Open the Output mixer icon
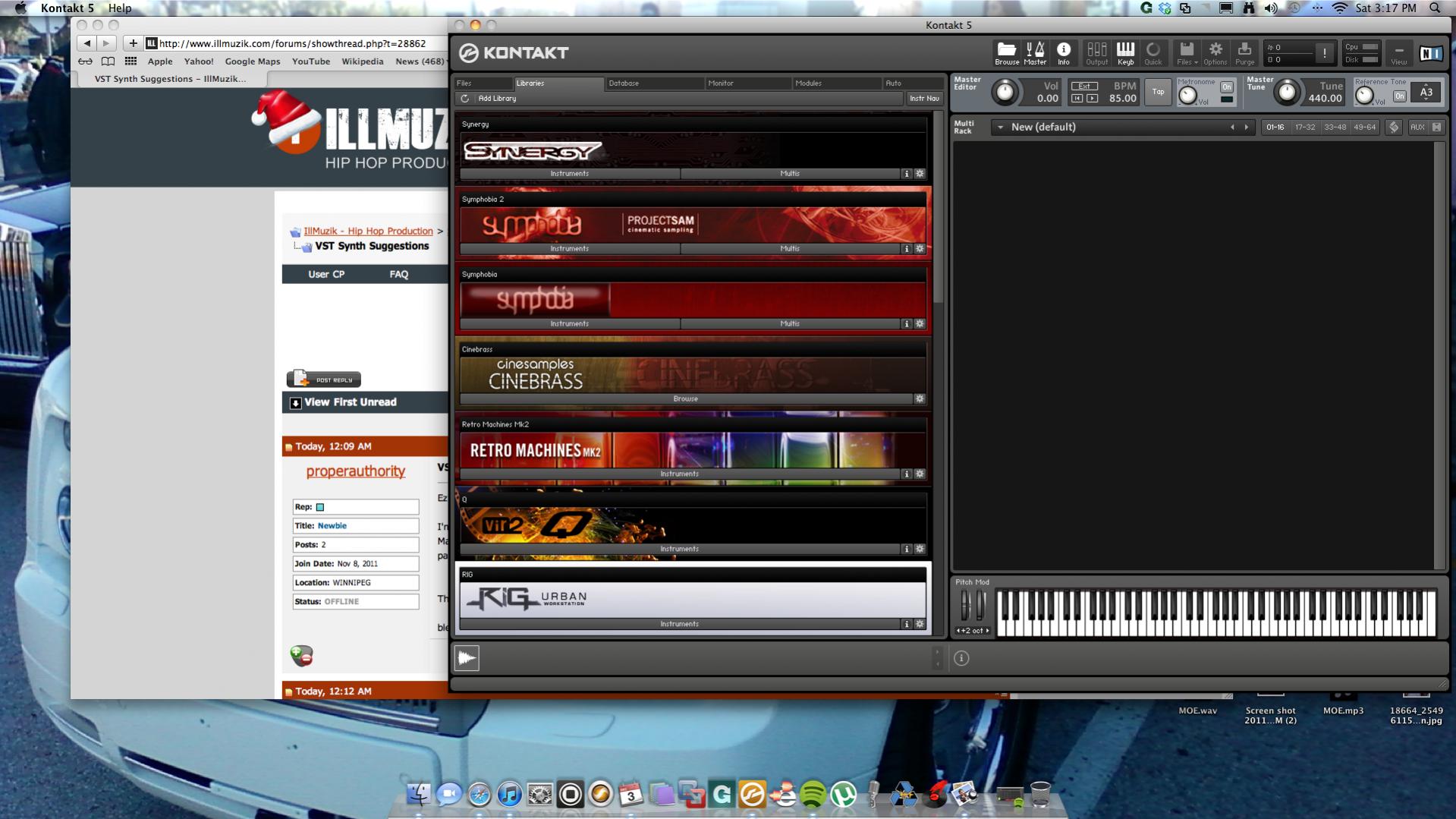Viewport: 1456px width, 819px height. point(1096,53)
